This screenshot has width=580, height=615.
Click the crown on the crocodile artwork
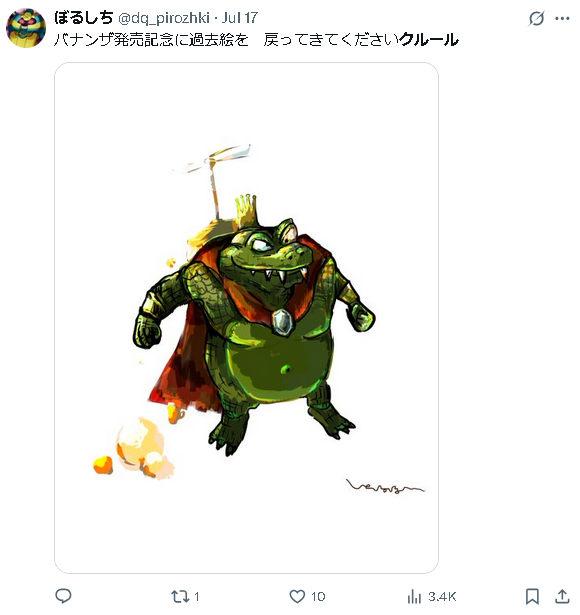tap(246, 211)
